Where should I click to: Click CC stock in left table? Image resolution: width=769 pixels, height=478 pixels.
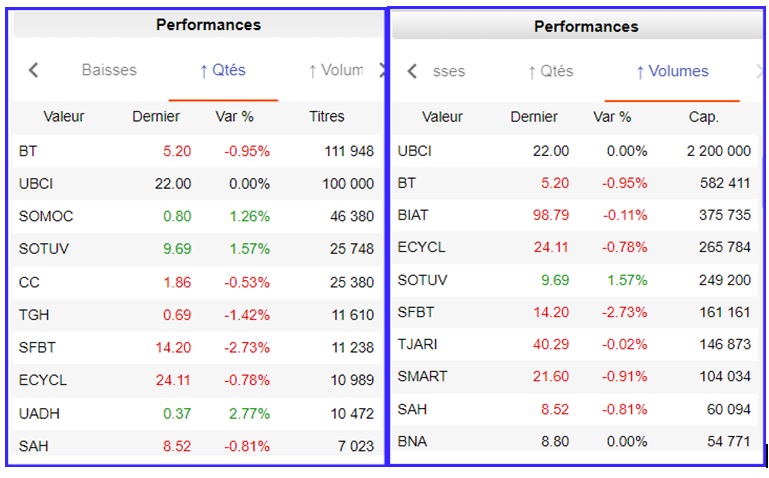[x=29, y=282]
